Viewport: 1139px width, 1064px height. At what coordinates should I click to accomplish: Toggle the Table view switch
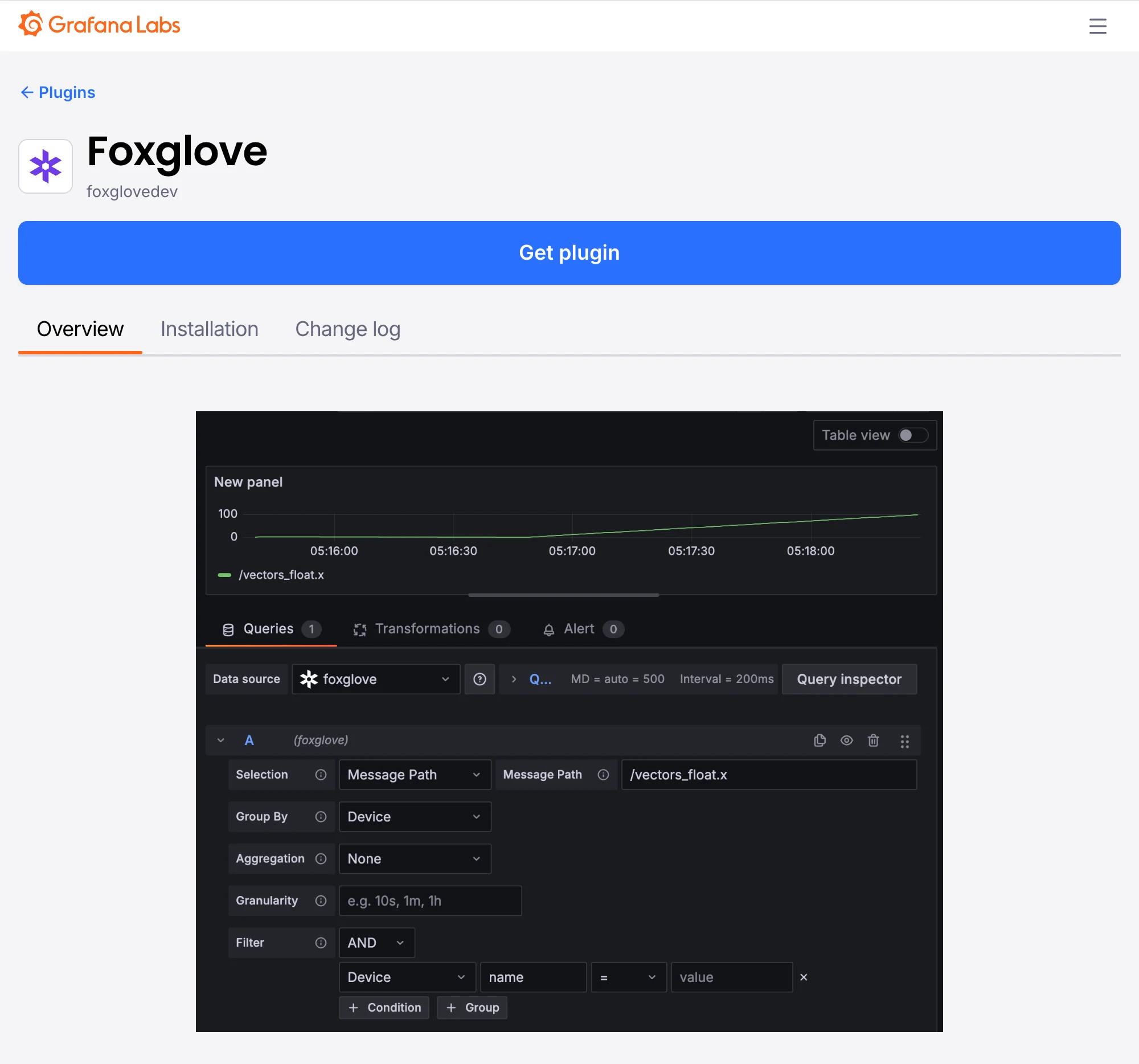click(x=912, y=436)
